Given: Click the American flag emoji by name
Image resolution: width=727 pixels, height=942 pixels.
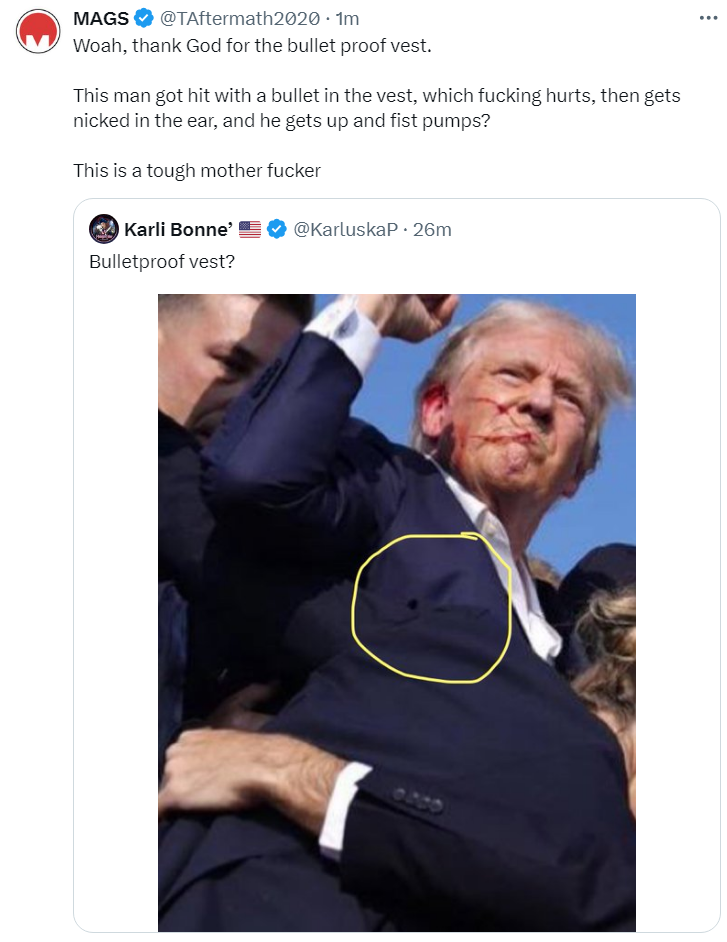Looking at the screenshot, I should (250, 229).
